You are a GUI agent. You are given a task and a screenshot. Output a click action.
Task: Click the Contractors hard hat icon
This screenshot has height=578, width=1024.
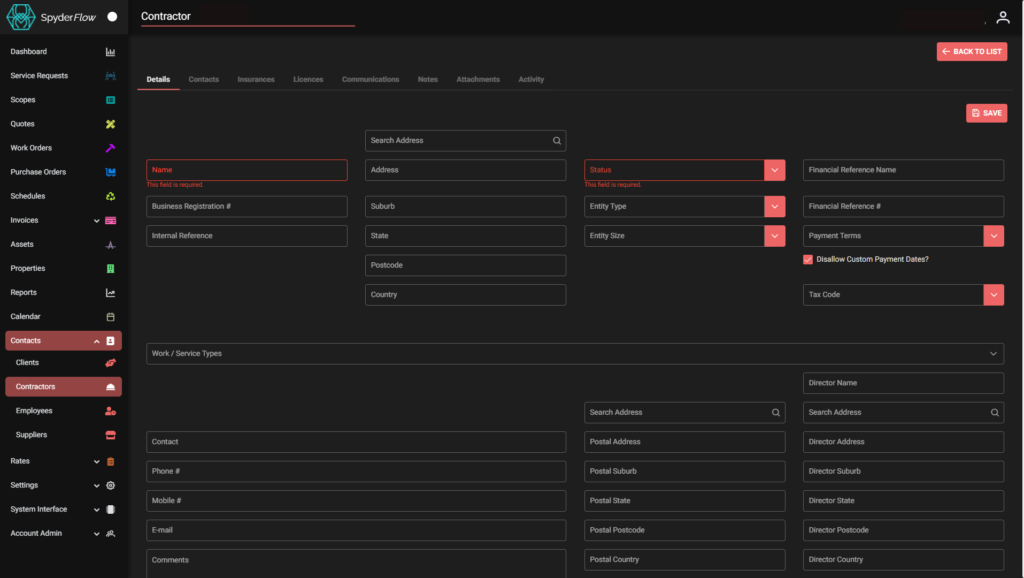[x=110, y=387]
